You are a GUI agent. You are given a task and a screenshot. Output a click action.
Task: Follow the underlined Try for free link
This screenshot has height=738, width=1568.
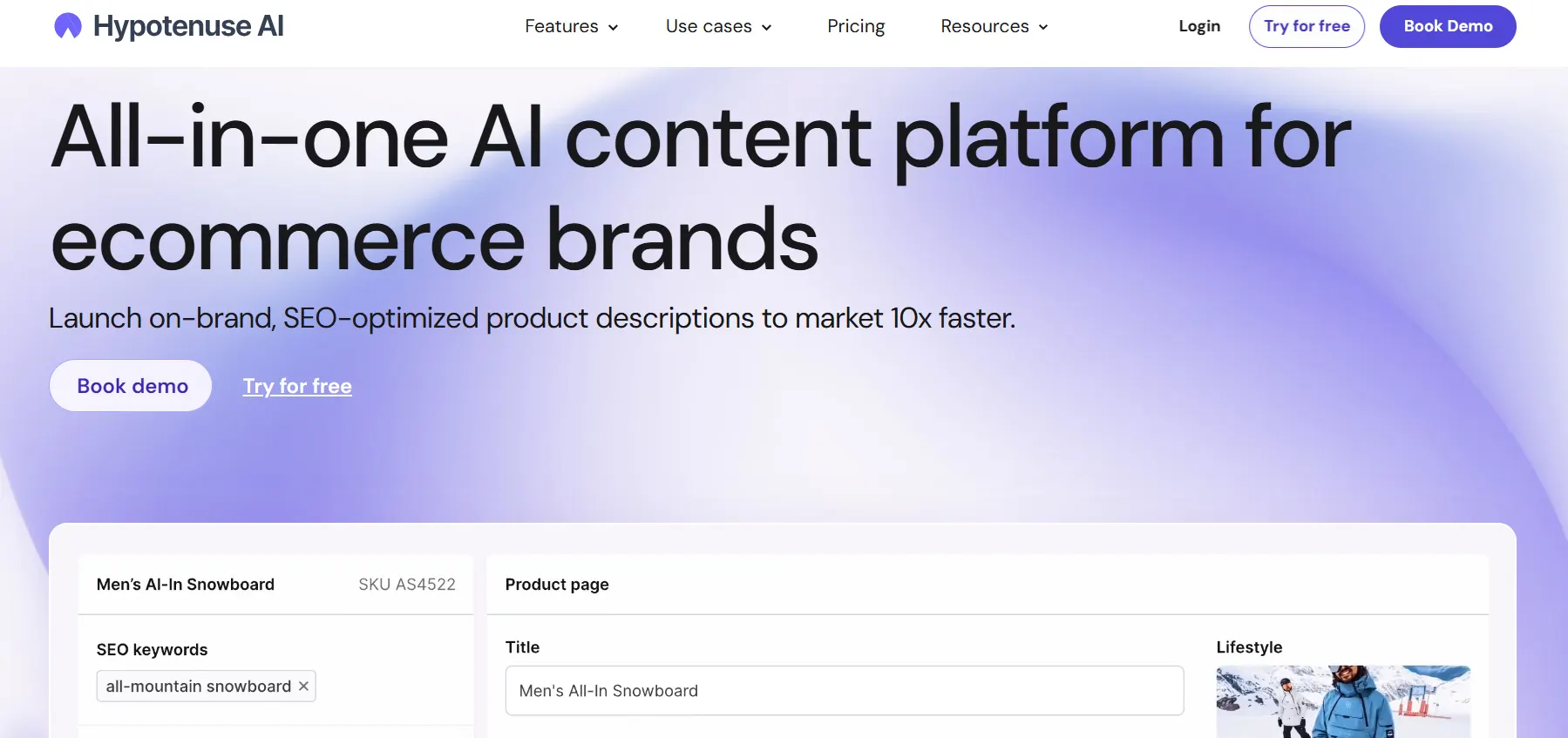click(297, 386)
